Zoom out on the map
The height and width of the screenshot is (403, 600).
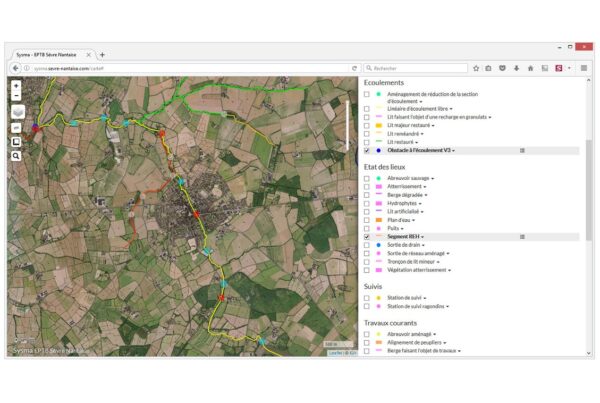tap(16, 97)
